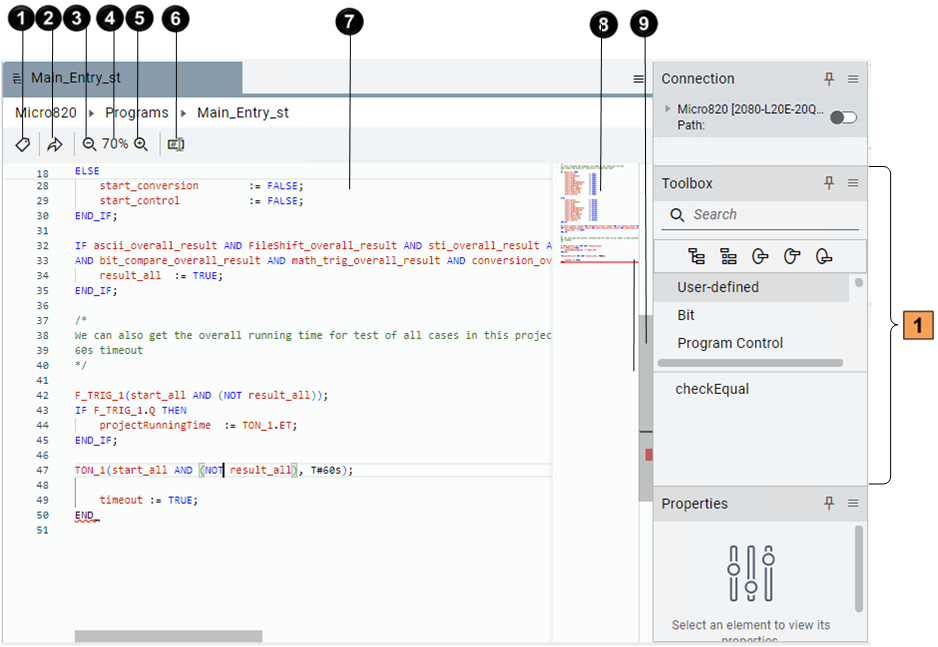Image resolution: width=938 pixels, height=647 pixels.
Task: Select the Program Control toolbox category
Action: click(730, 343)
